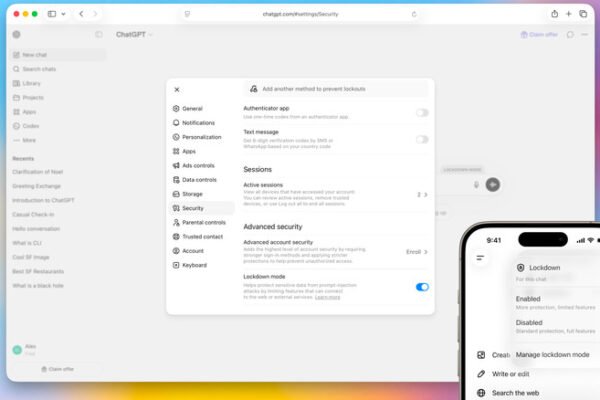Start a New chat in sidebar
Screen dimensions: 600x400
57,55
